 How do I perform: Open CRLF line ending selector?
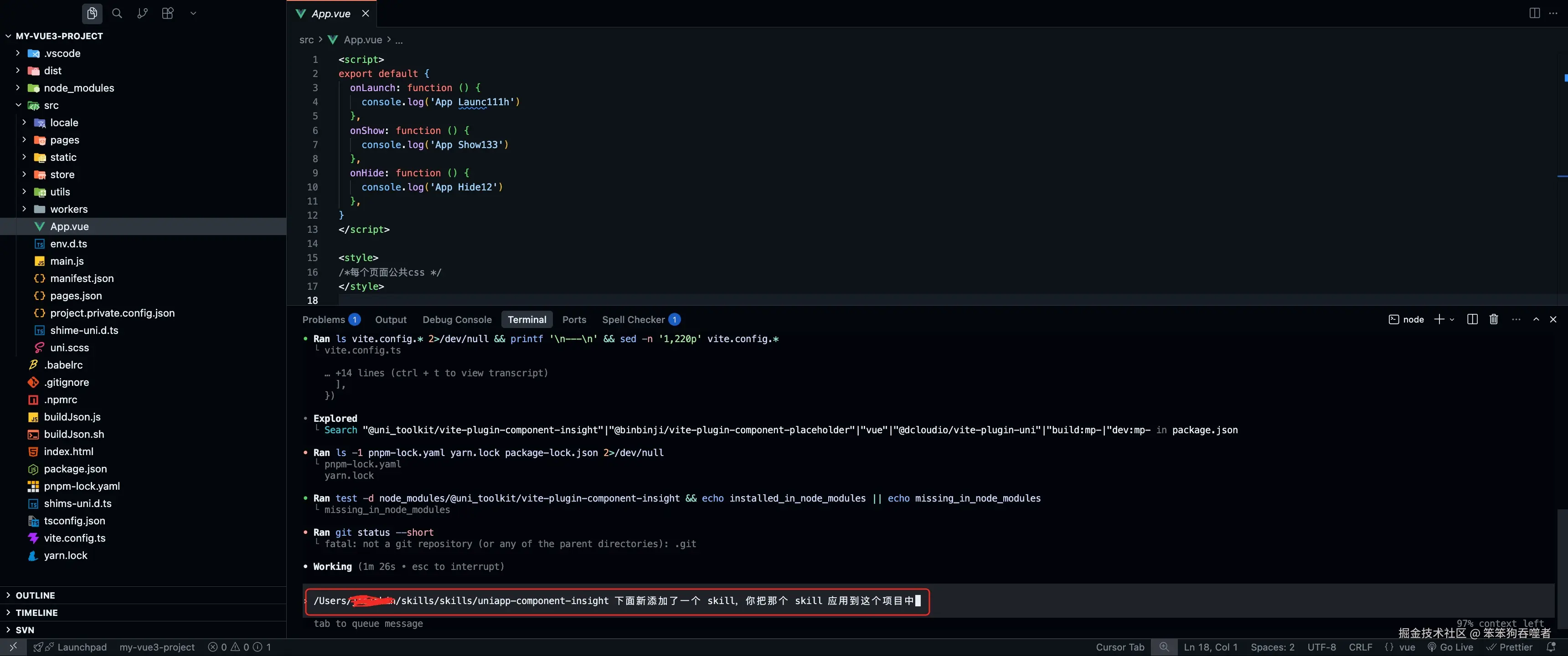[1360, 647]
